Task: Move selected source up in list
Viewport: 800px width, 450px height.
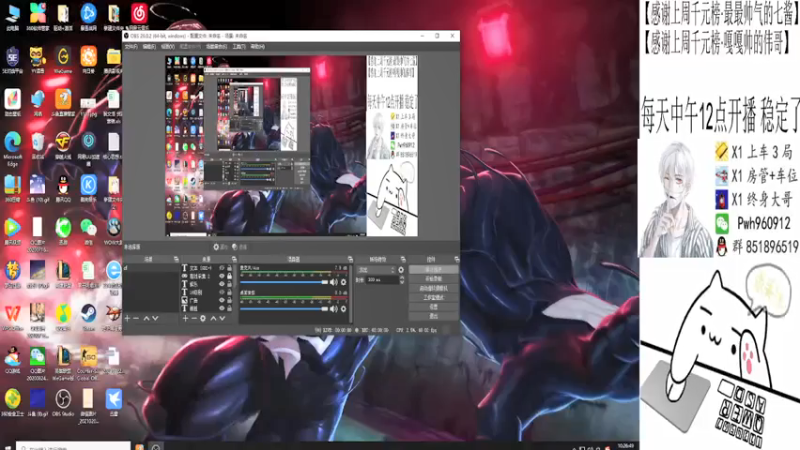Action: tap(213, 318)
